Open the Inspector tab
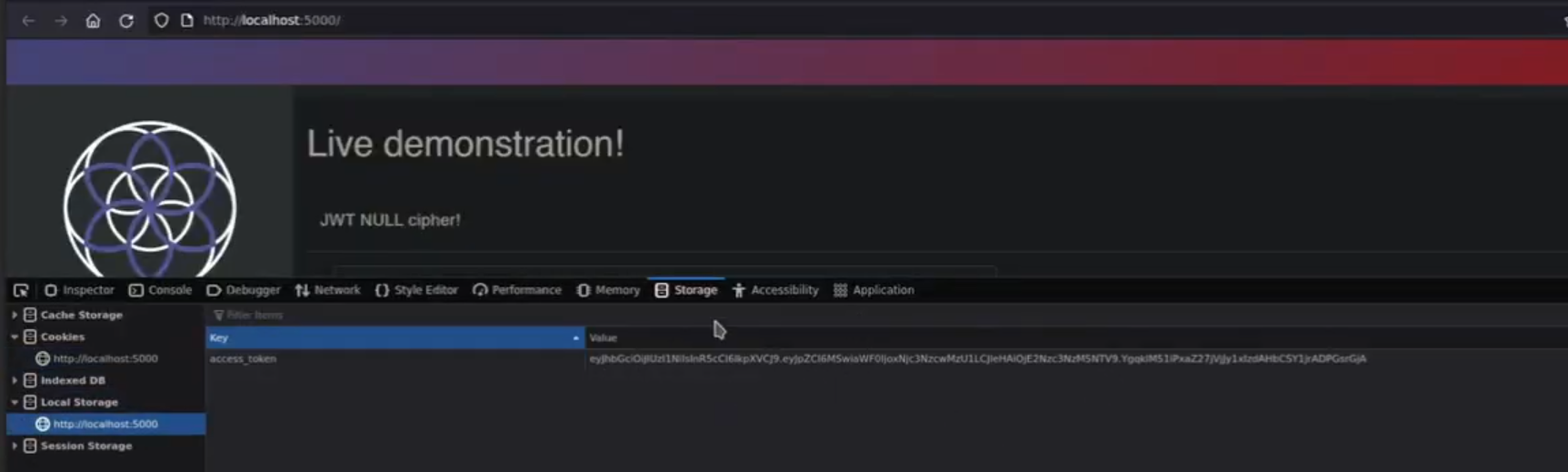Screen dimensions: 1568x472 pos(80,290)
